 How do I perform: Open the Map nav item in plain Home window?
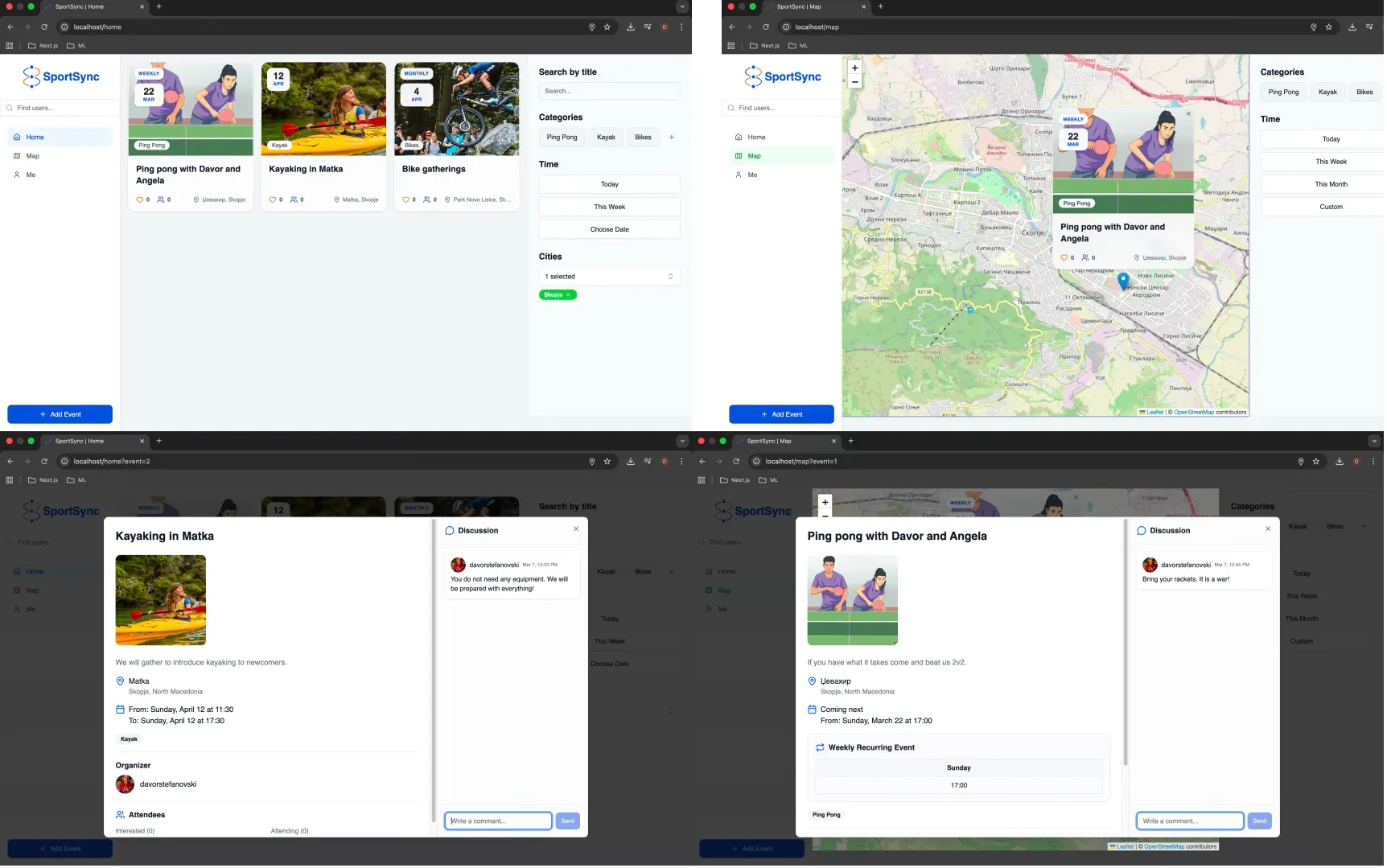[x=60, y=157]
